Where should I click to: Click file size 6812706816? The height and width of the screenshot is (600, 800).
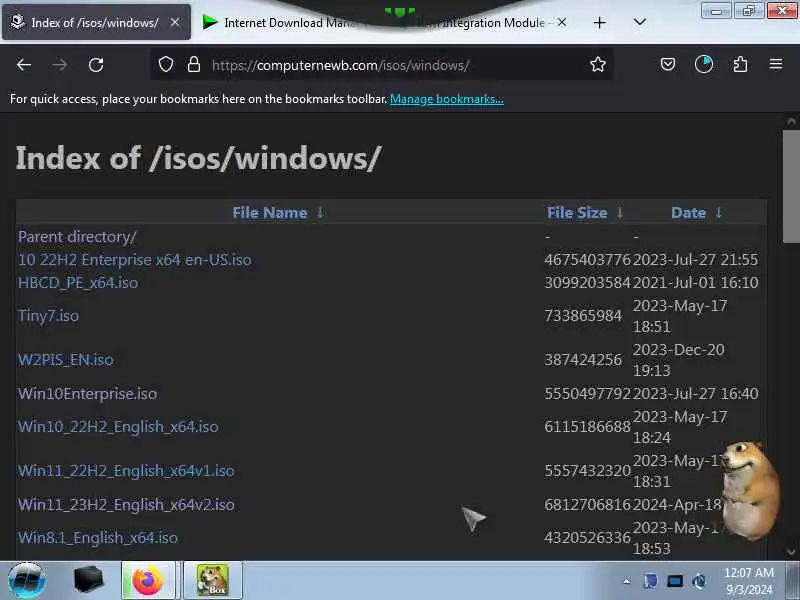pyautogui.click(x=587, y=505)
